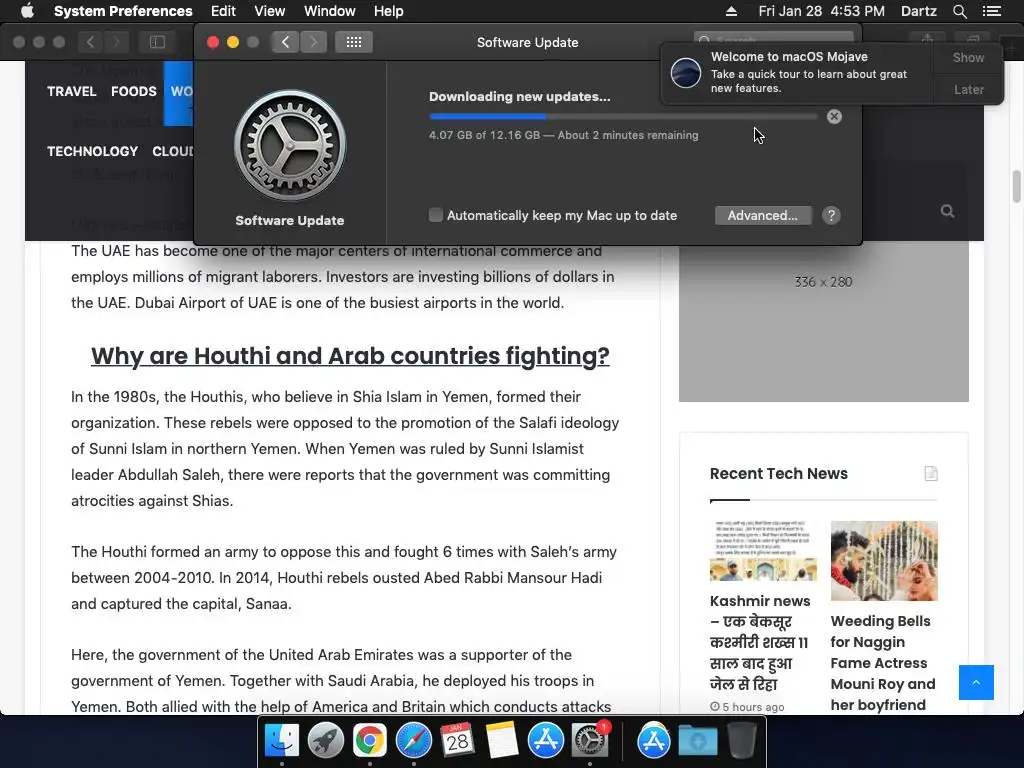The width and height of the screenshot is (1024, 768).
Task: Open the Help menu
Action: click(x=389, y=11)
